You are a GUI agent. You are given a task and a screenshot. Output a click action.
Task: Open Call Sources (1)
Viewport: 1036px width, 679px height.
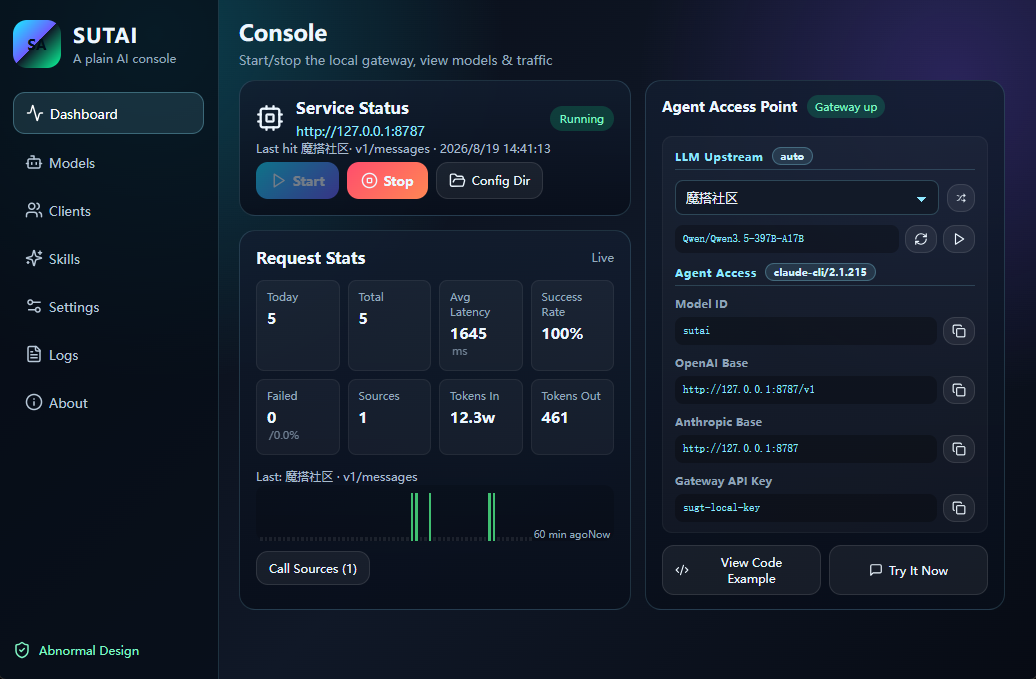point(313,568)
